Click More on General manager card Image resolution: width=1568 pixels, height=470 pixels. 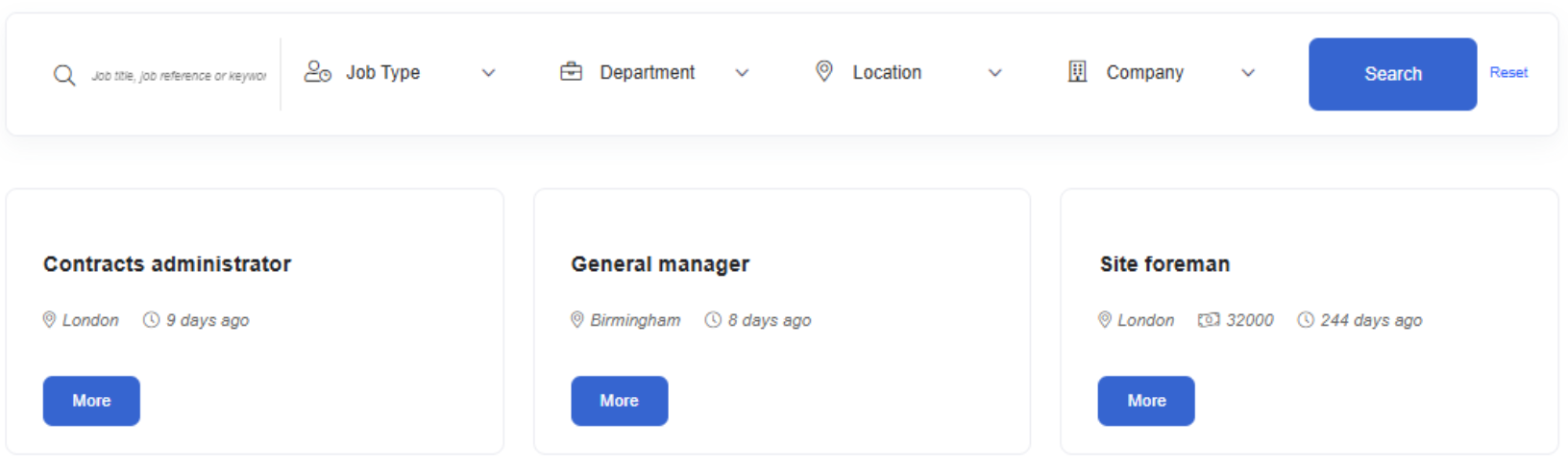click(619, 401)
